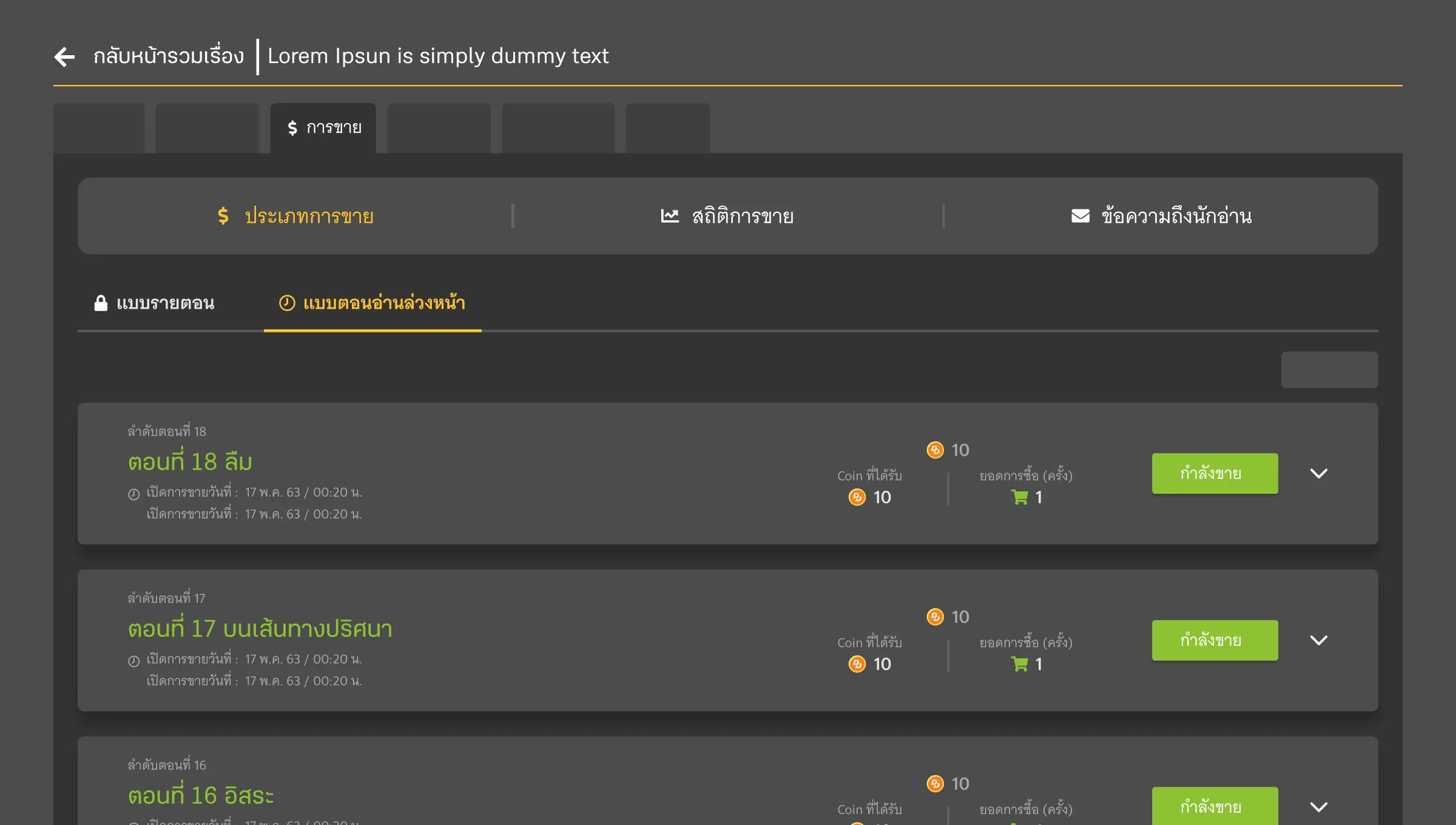Click the chart icon beside สถิติการขาย
Image resolution: width=1456 pixels, height=825 pixels.
[x=670, y=216]
